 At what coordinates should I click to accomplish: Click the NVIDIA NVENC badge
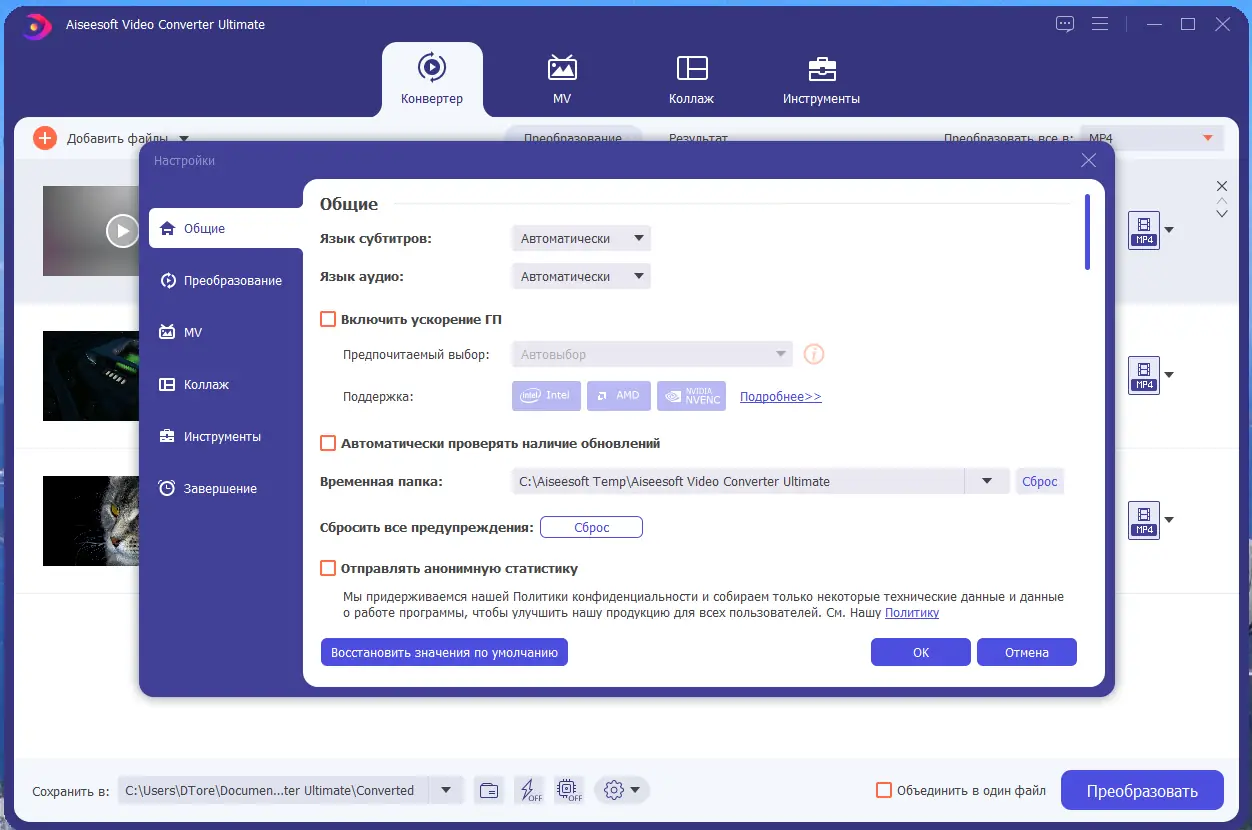tap(692, 396)
